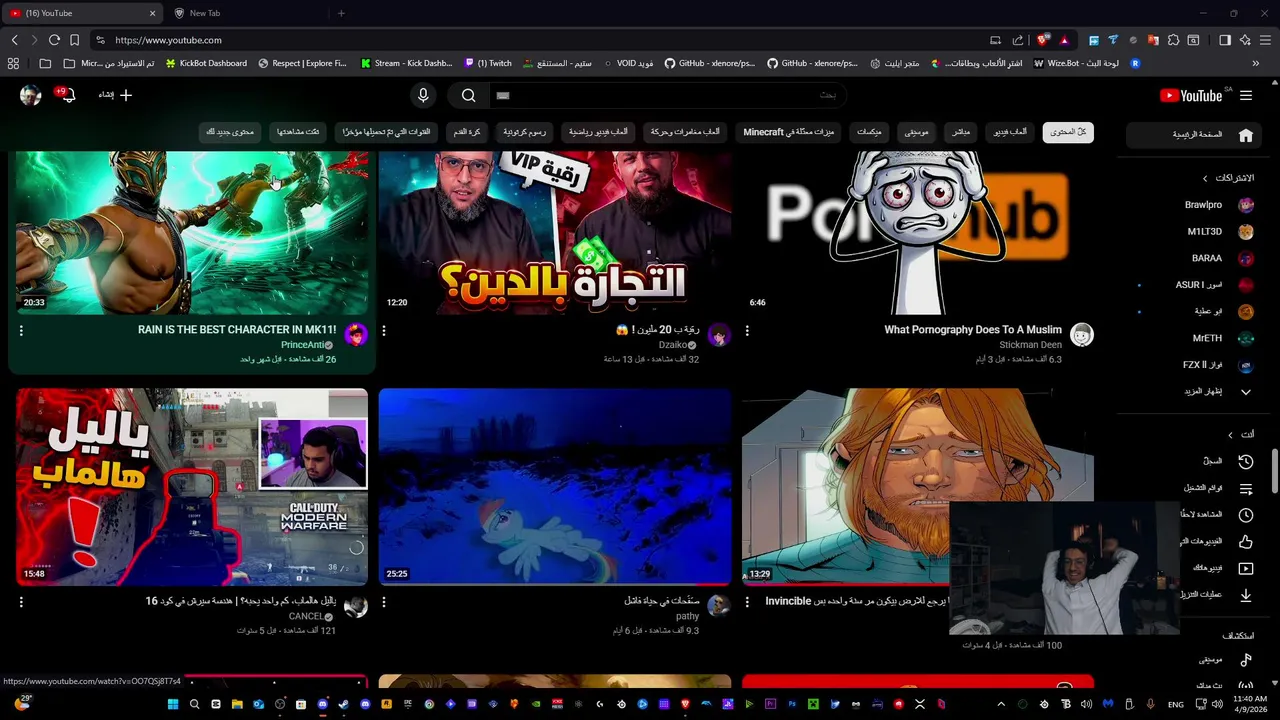Open Brave Shields icon

pyautogui.click(x=1043, y=40)
